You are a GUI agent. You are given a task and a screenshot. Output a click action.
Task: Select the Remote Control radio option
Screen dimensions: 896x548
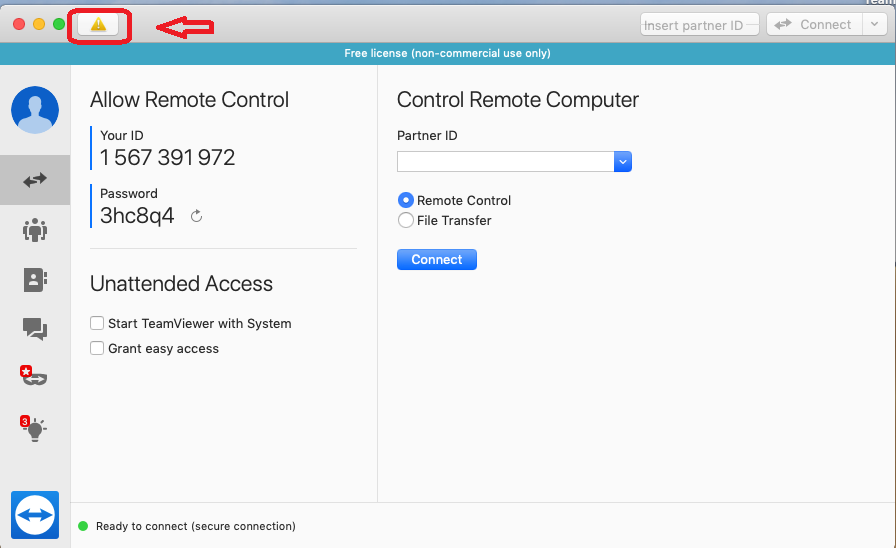point(405,201)
